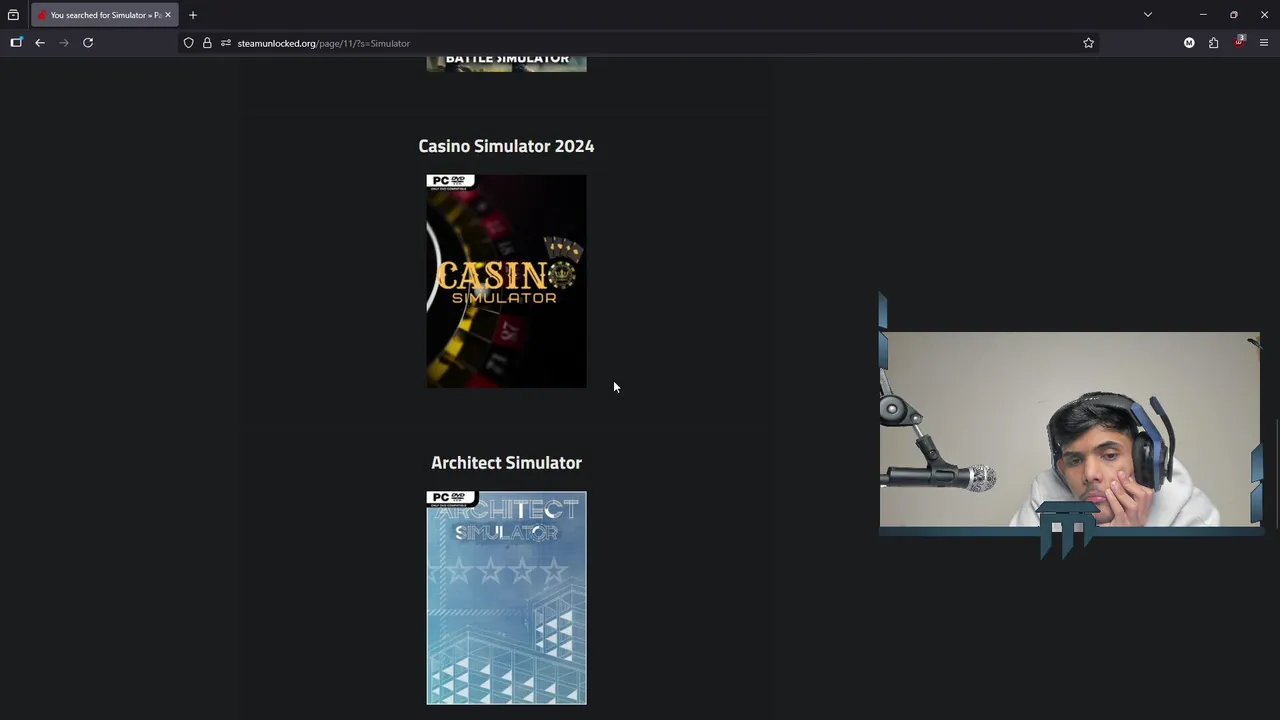
Task: Click the Architect Simulator cover thumbnail
Action: pos(506,598)
